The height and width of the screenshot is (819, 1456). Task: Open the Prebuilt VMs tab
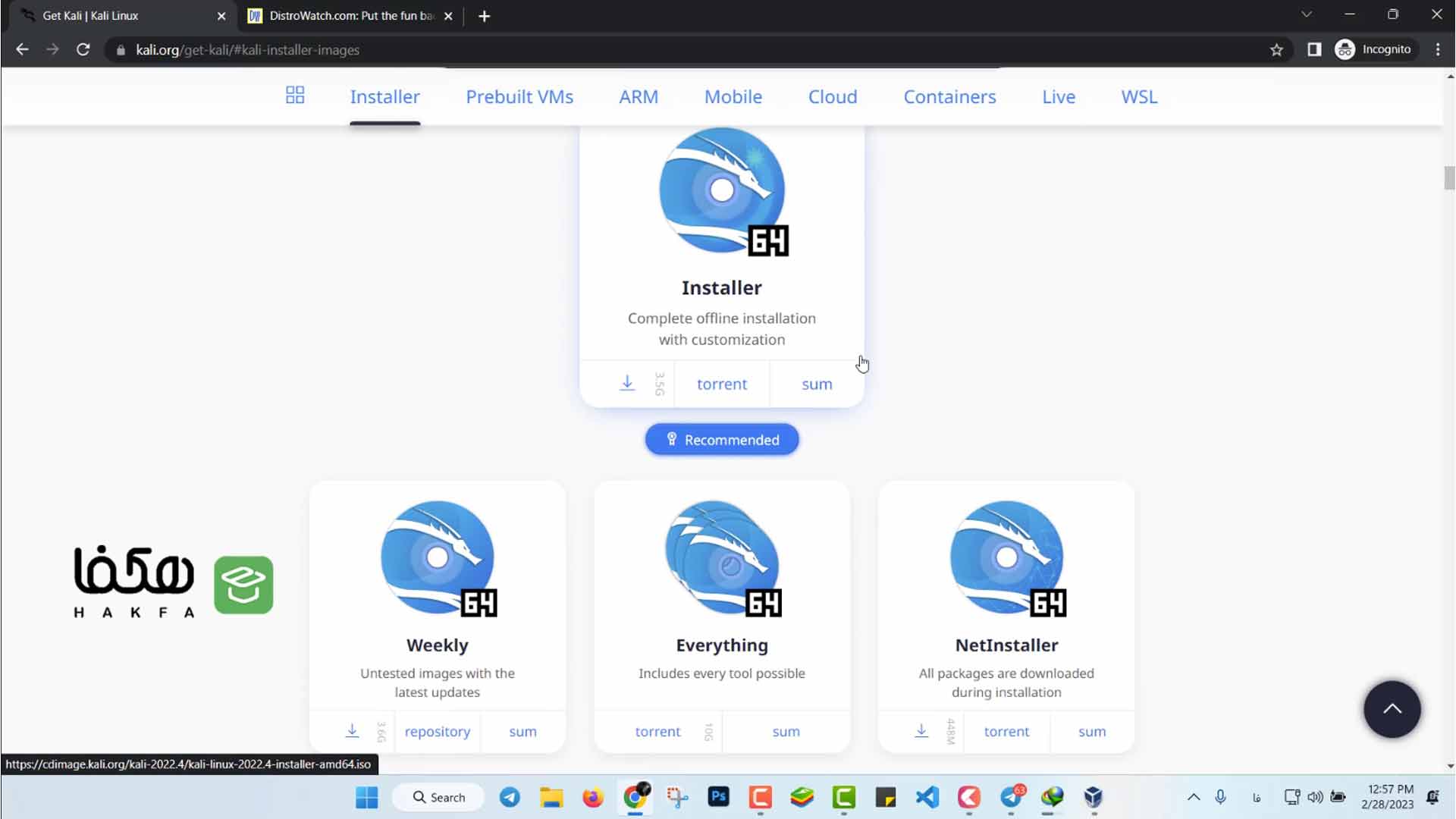click(x=519, y=97)
